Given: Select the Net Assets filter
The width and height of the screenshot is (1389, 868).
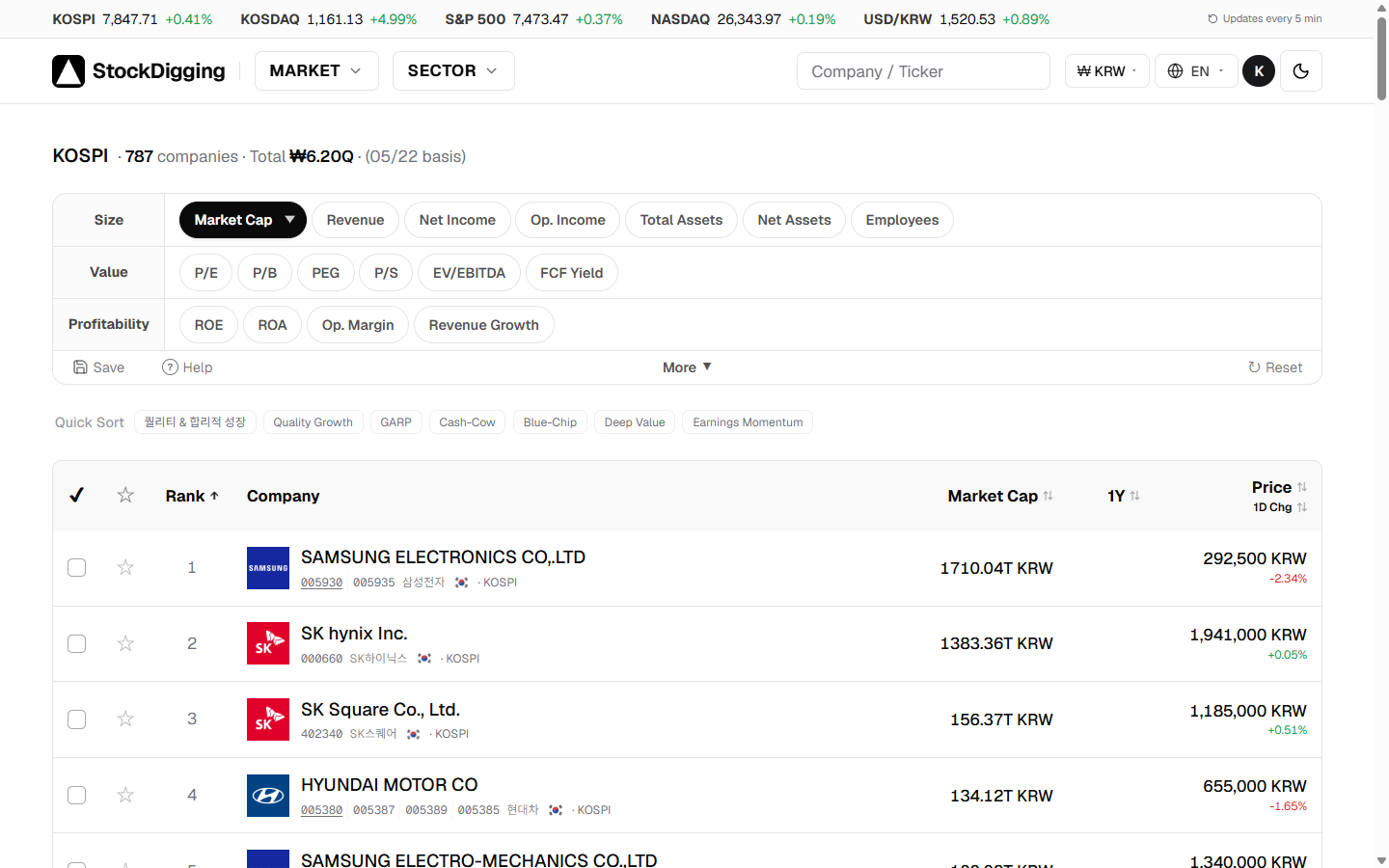Looking at the screenshot, I should (x=794, y=220).
